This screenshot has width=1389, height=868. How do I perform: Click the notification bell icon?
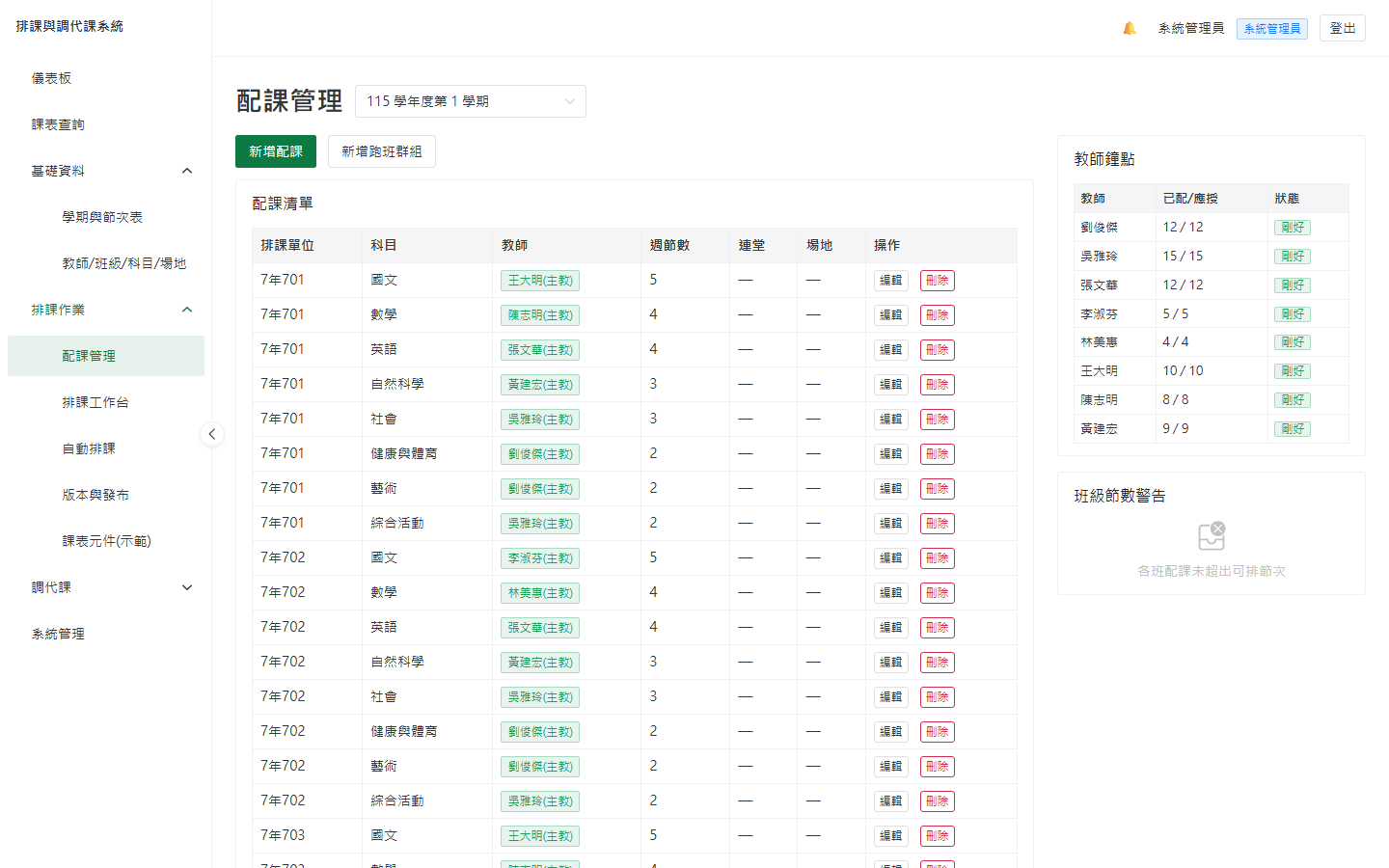[x=1130, y=28]
